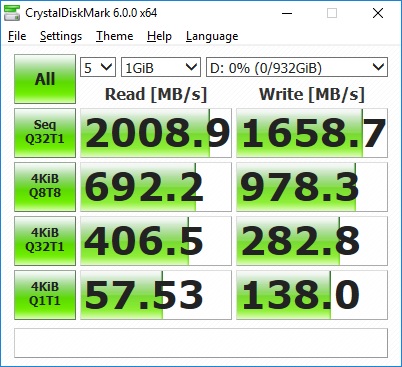Open the Help menu
Screen dimensions: 402x367
point(159,36)
